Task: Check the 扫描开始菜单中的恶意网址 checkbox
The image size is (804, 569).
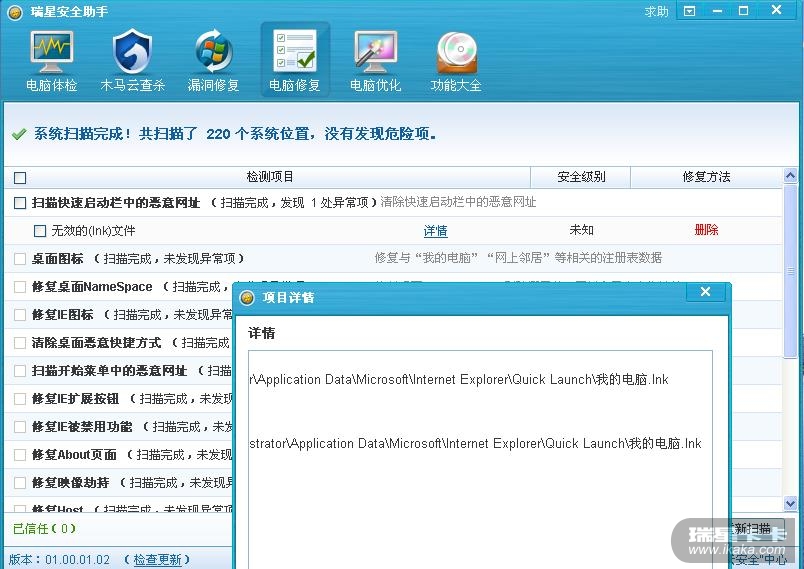Action: point(20,371)
